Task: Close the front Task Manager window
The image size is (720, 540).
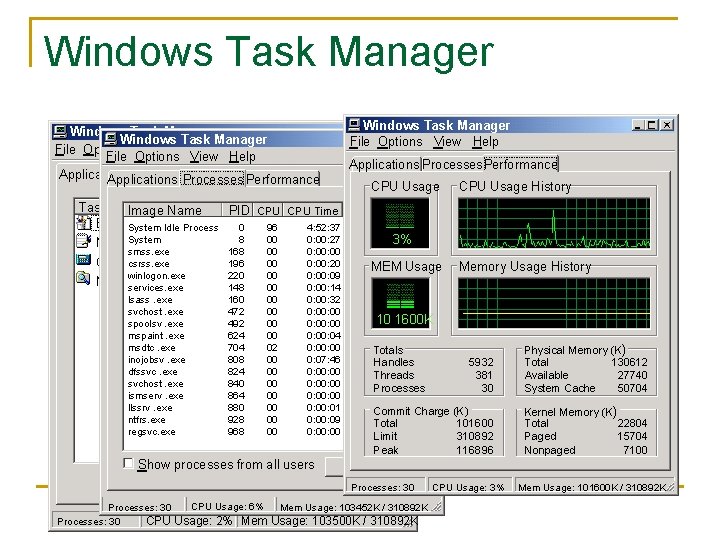Action: click(668, 125)
